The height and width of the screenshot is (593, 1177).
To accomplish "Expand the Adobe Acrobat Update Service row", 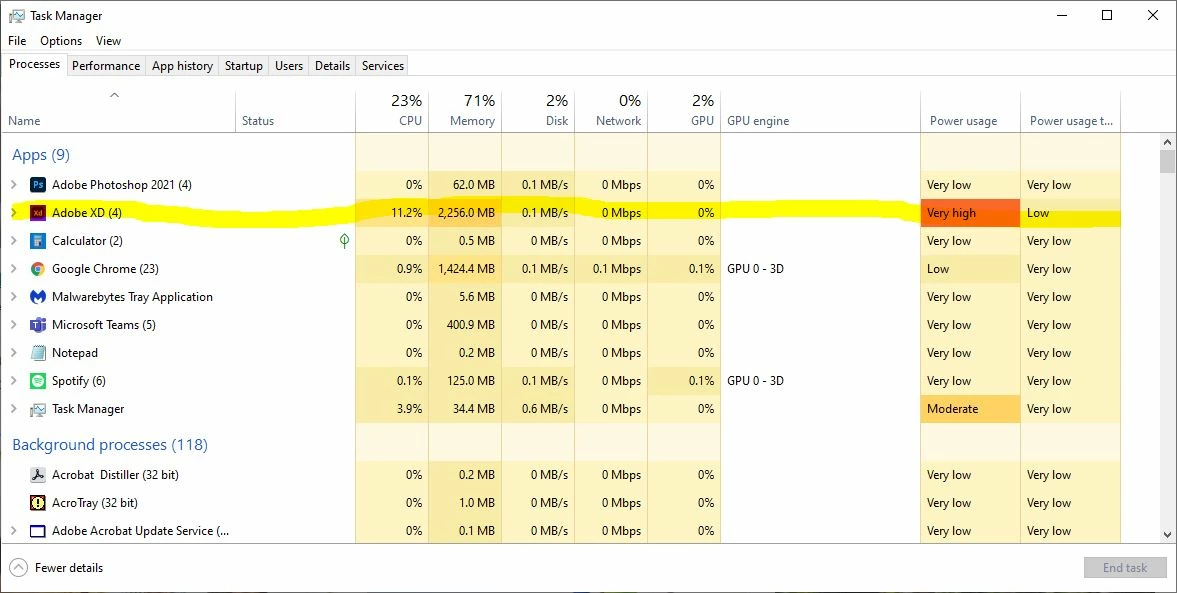I will [x=14, y=531].
